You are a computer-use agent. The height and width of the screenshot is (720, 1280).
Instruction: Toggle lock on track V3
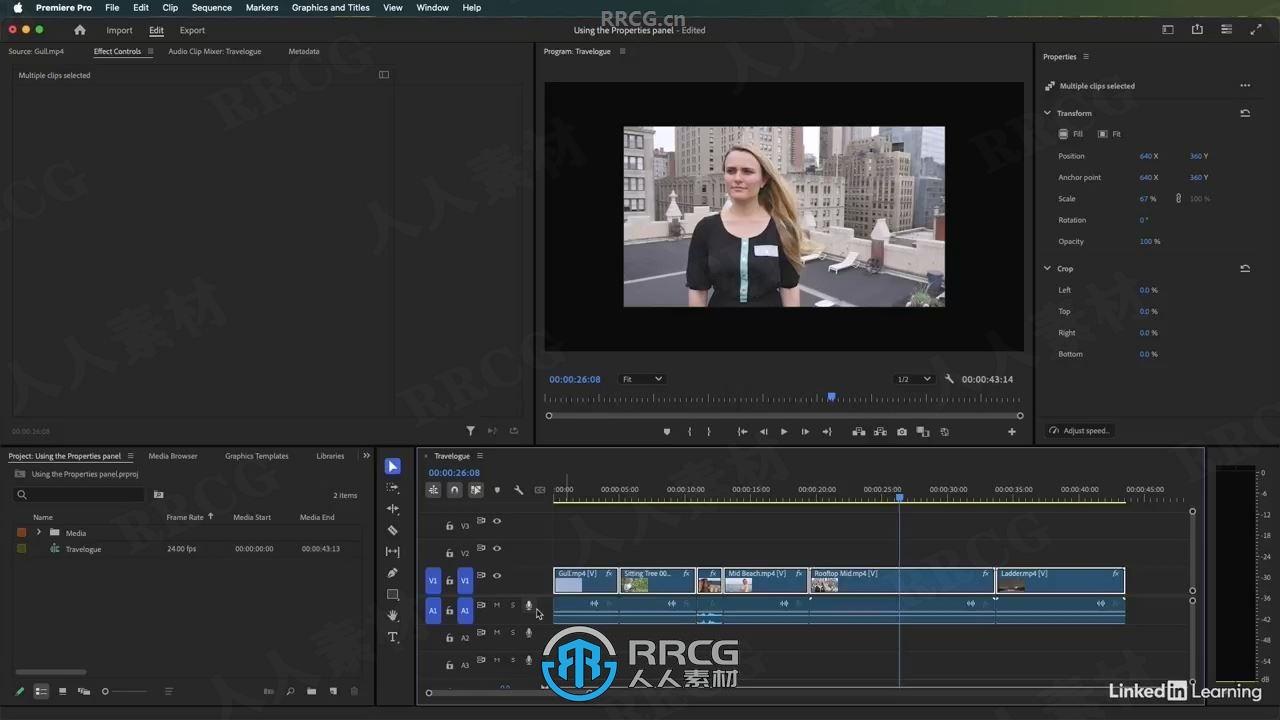449,525
